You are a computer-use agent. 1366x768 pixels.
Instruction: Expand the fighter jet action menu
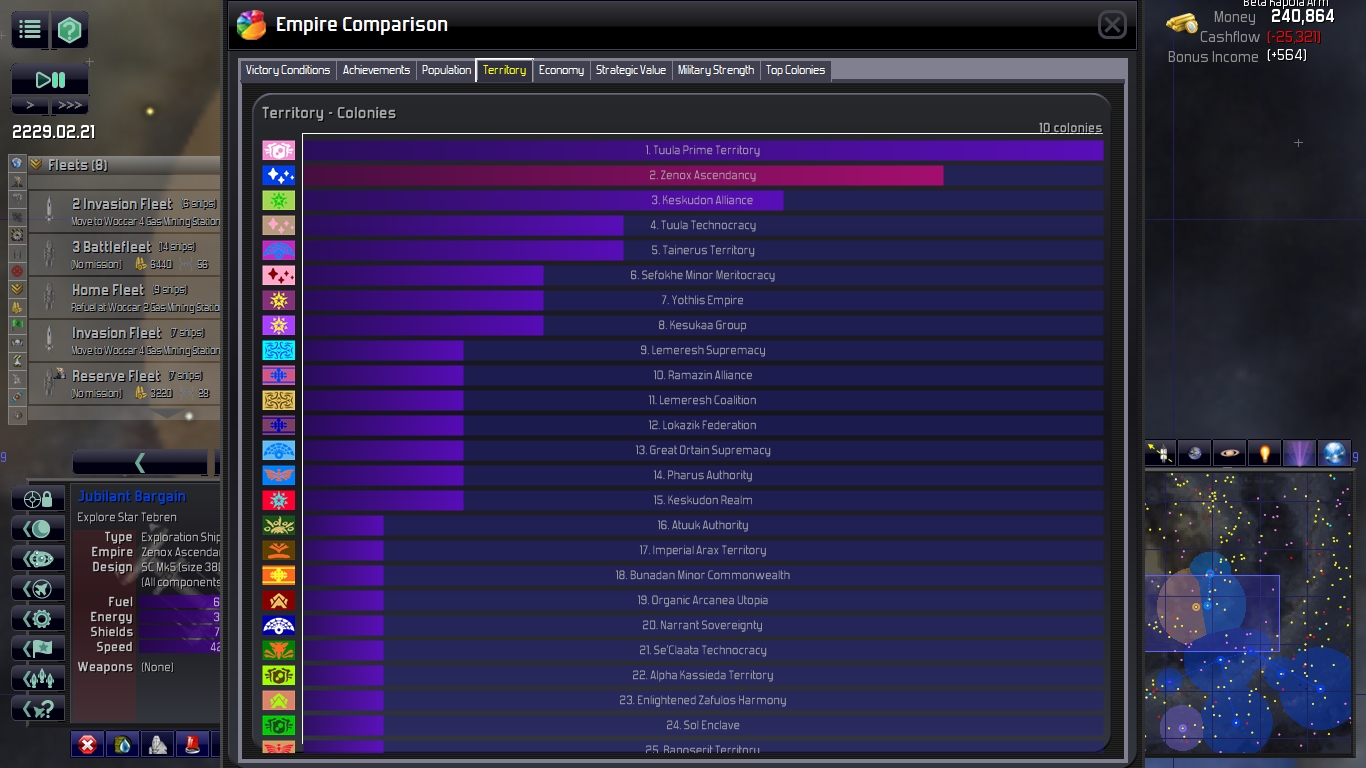coord(38,589)
